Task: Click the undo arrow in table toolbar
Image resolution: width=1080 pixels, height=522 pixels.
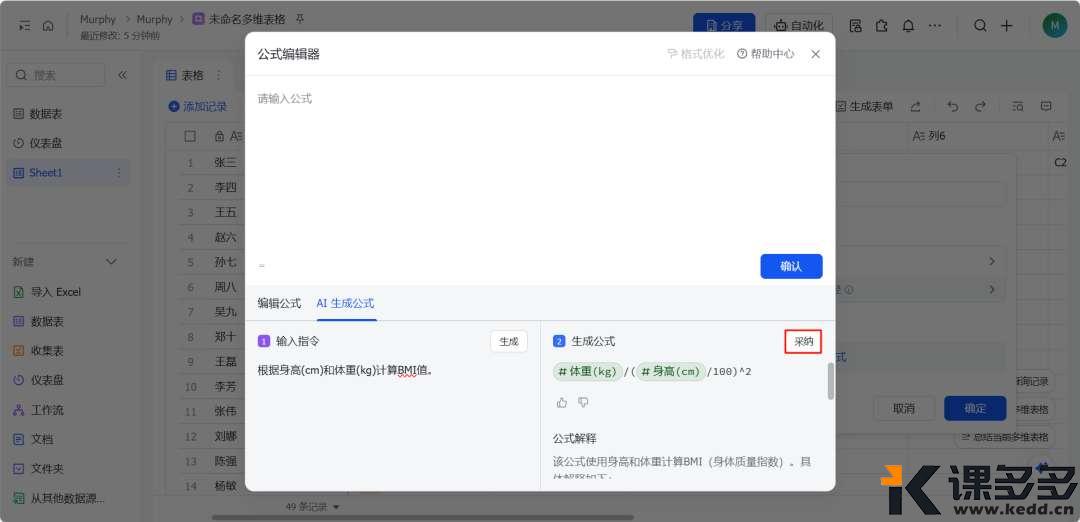Action: 953,106
